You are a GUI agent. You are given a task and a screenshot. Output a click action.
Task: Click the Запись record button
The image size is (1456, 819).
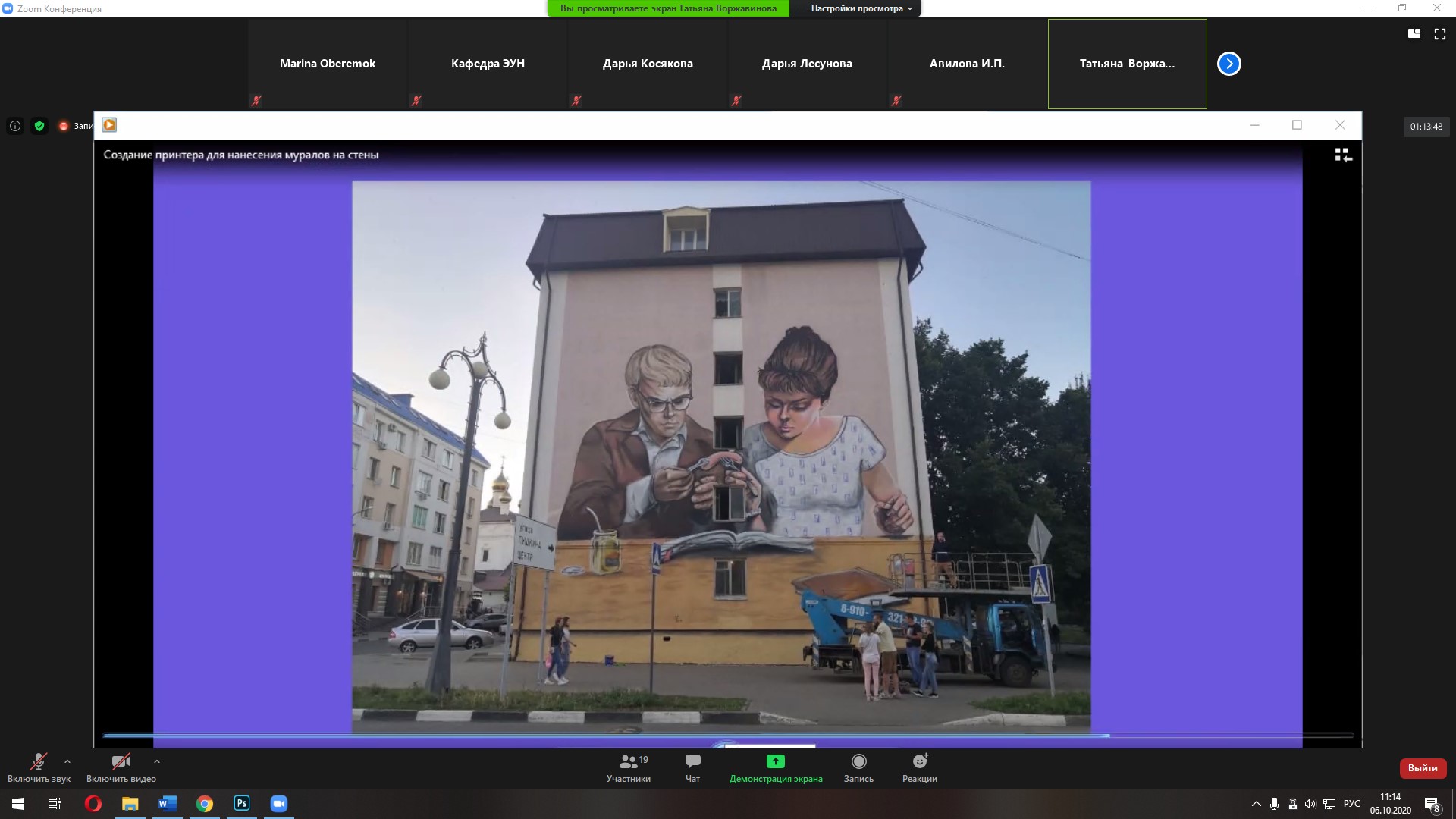point(858,767)
